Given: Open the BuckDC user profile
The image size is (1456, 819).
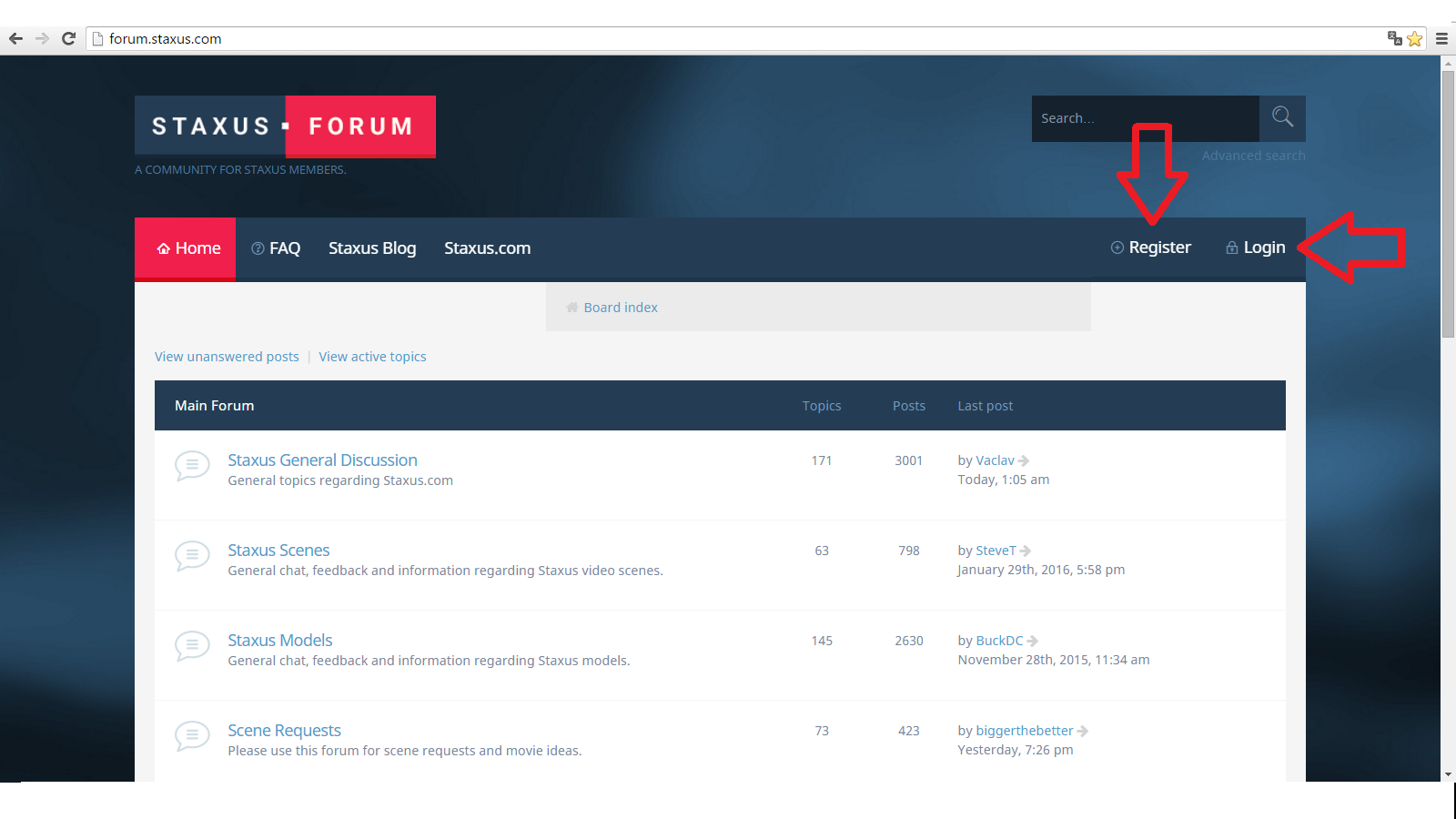Looking at the screenshot, I should (999, 641).
